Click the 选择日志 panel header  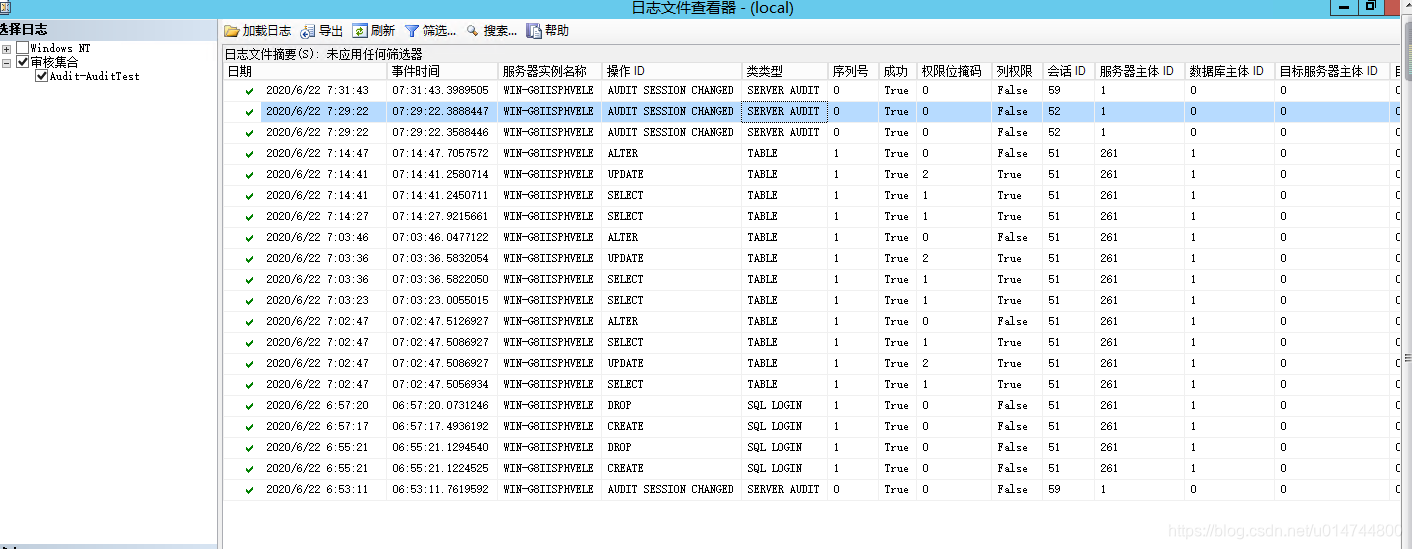pyautogui.click(x=108, y=30)
